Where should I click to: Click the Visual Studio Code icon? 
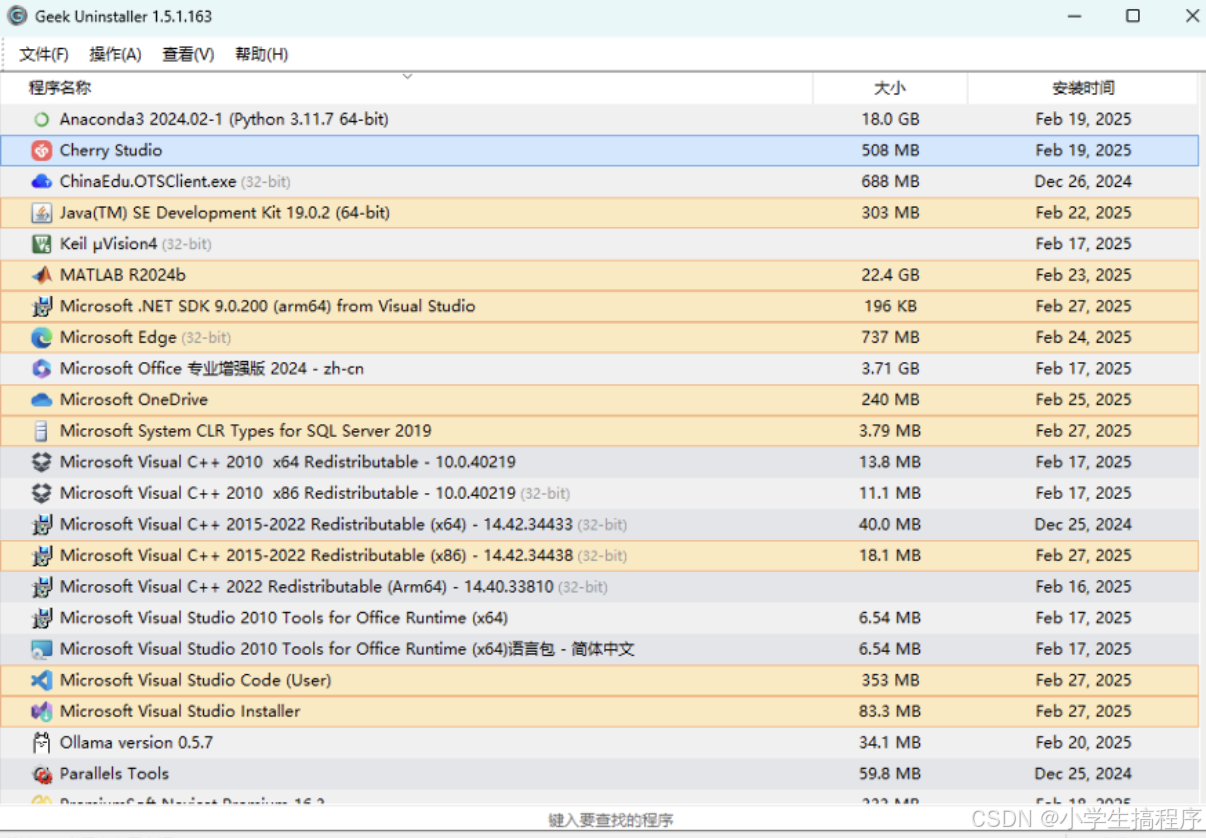click(41, 680)
